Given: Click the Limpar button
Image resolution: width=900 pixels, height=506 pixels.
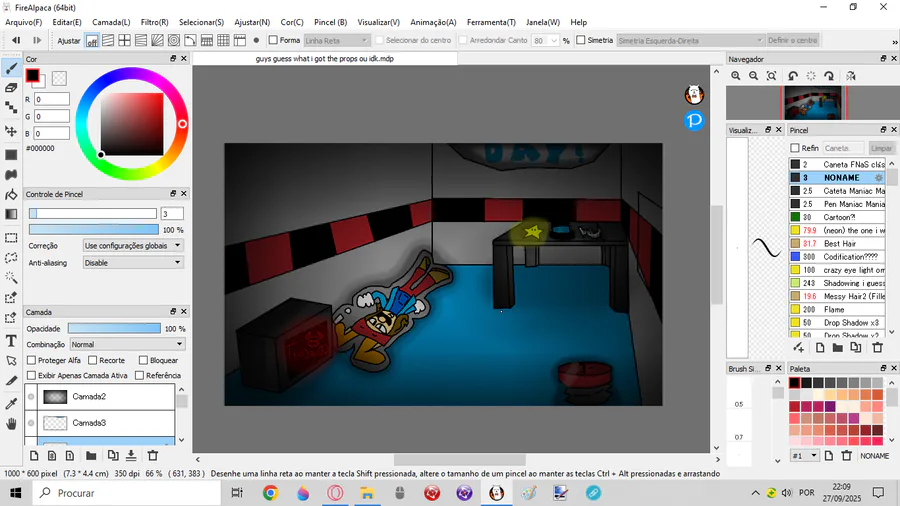Looking at the screenshot, I should coord(881,148).
